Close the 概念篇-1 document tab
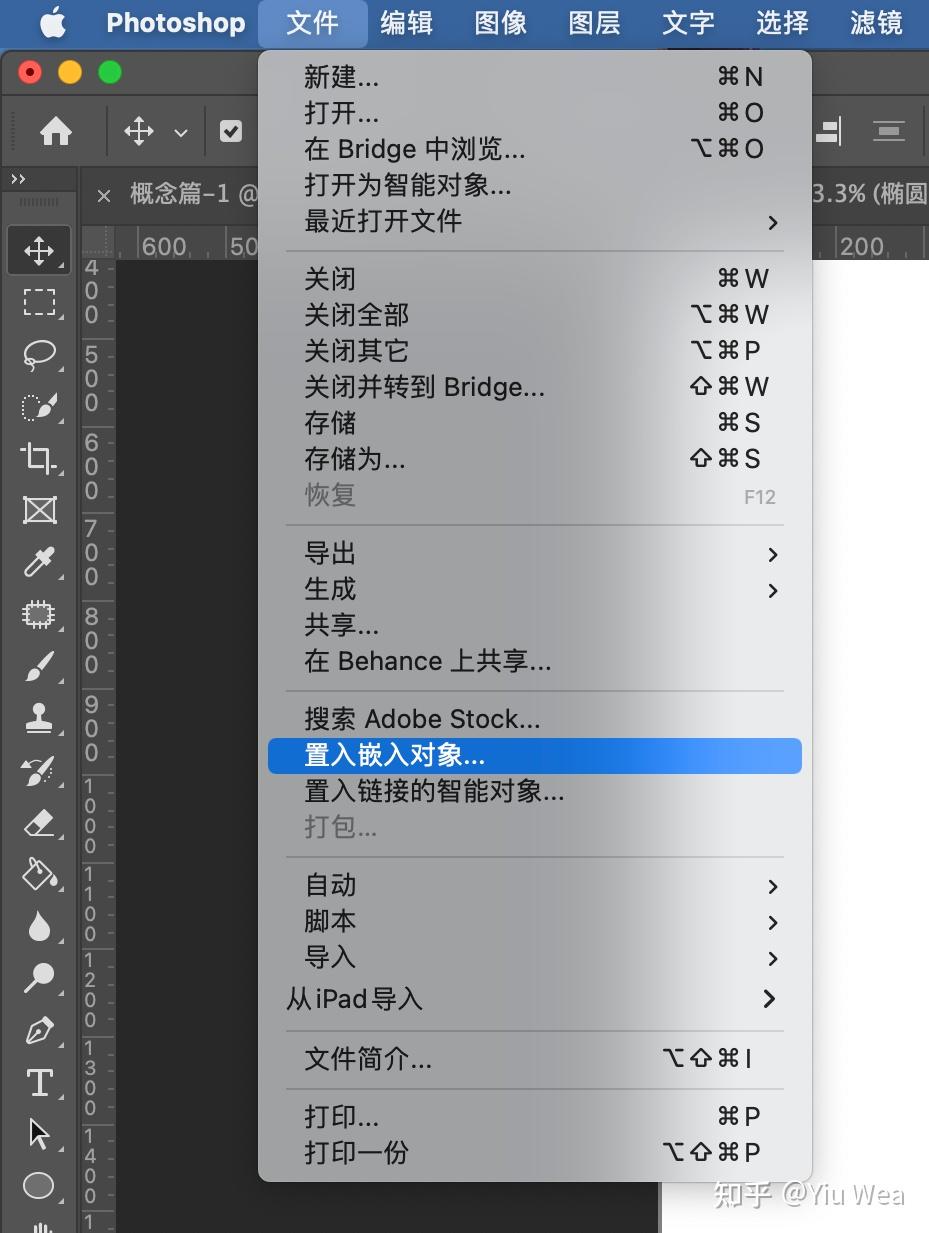929x1233 pixels. (x=103, y=195)
